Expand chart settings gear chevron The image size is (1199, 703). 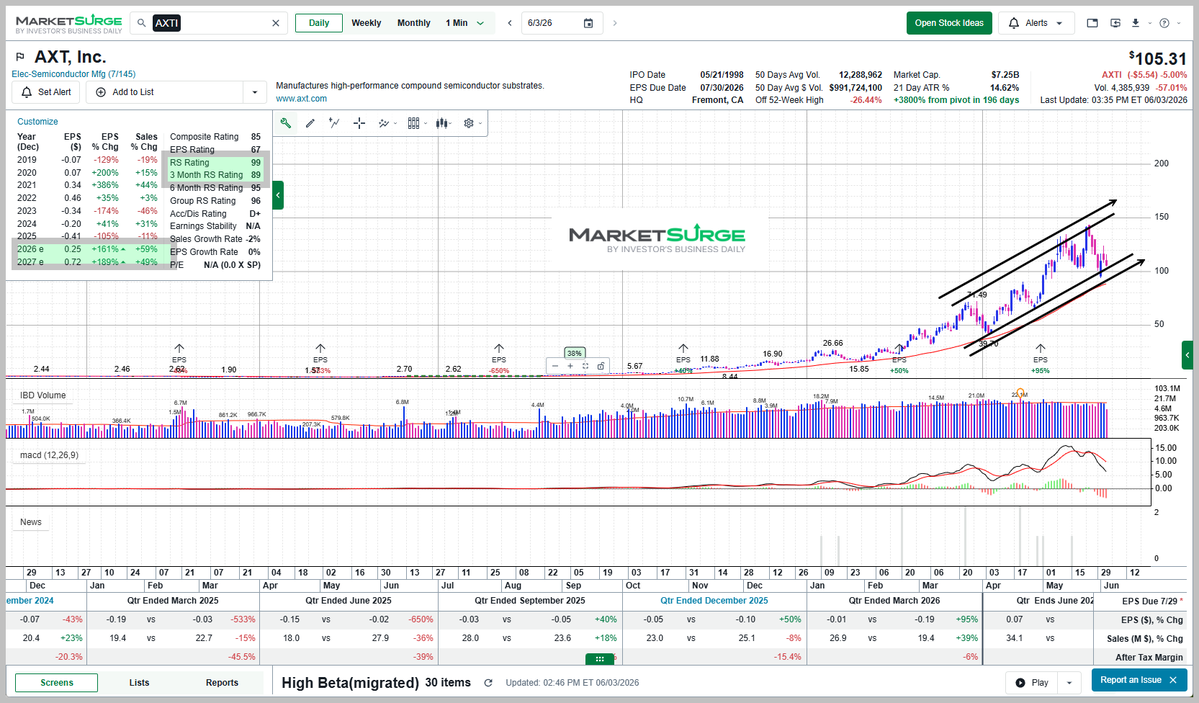pos(480,123)
